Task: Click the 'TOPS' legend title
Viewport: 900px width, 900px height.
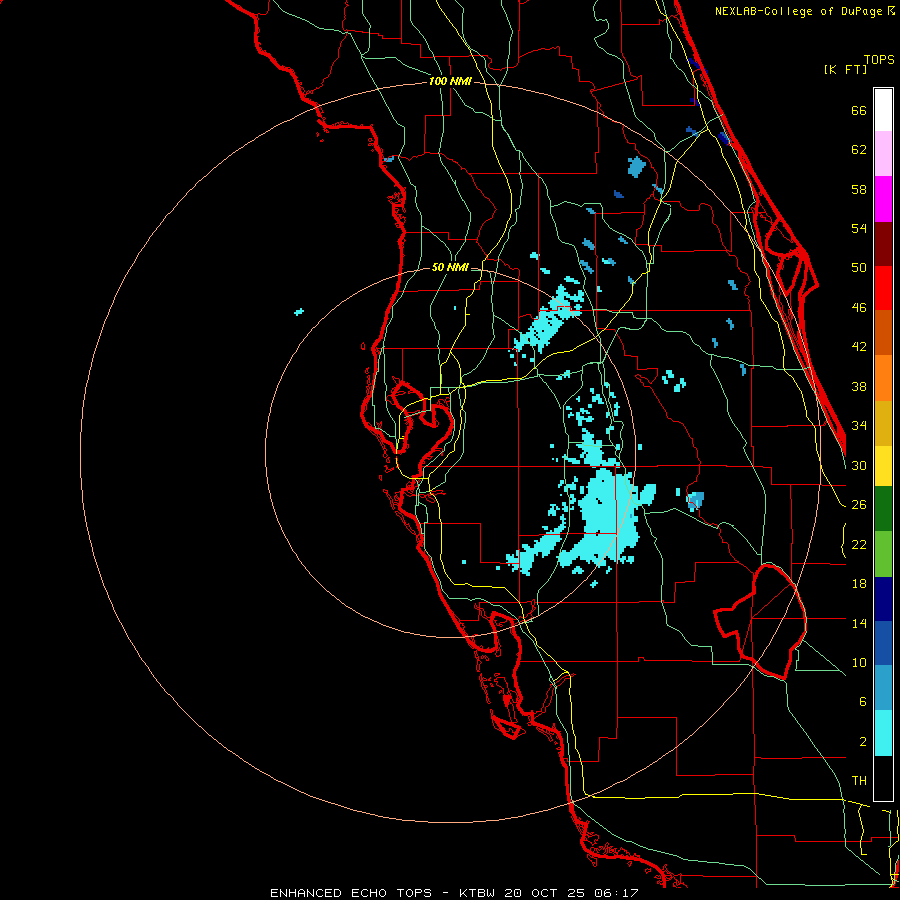Action: pyautogui.click(x=879, y=59)
